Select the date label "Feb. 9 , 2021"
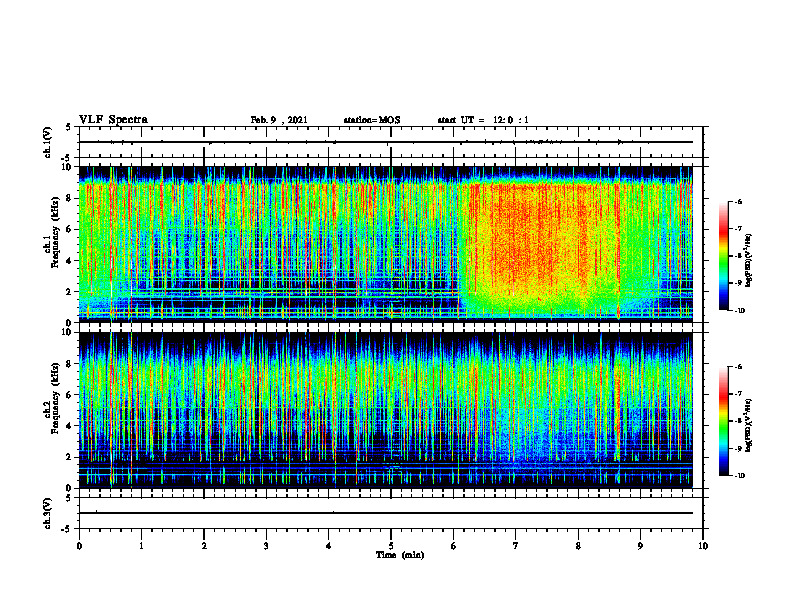 point(279,120)
